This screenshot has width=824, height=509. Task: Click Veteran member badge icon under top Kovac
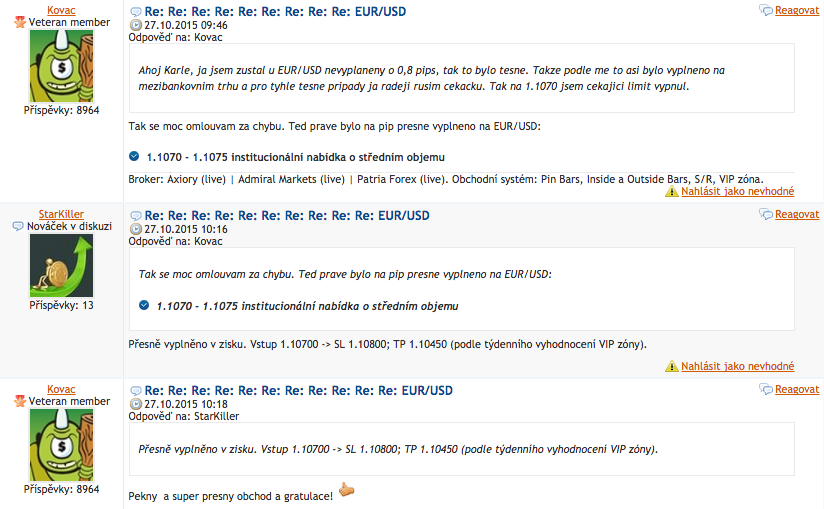click(19, 22)
